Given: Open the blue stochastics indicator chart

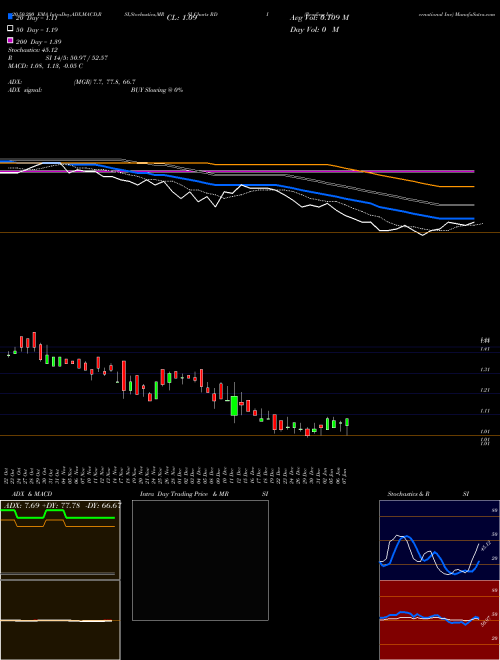Looking at the screenshot, I should (437, 540).
